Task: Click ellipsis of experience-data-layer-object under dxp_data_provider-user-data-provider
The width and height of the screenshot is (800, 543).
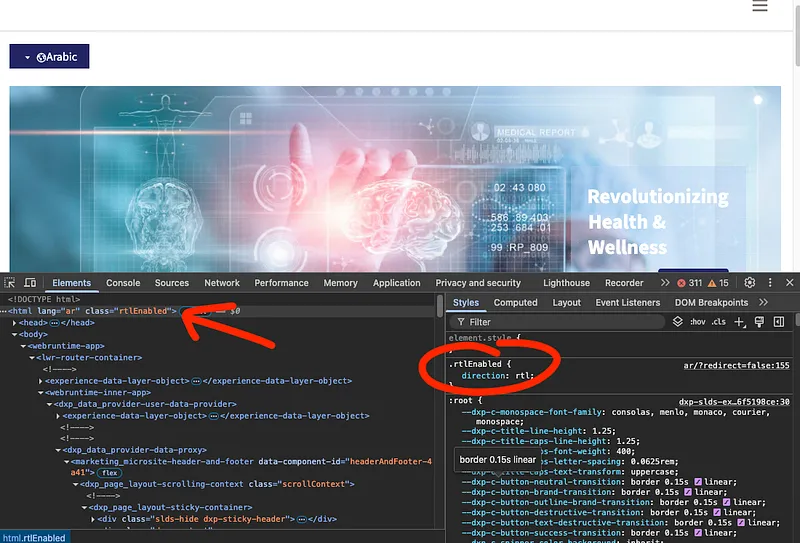Action: pos(214,416)
